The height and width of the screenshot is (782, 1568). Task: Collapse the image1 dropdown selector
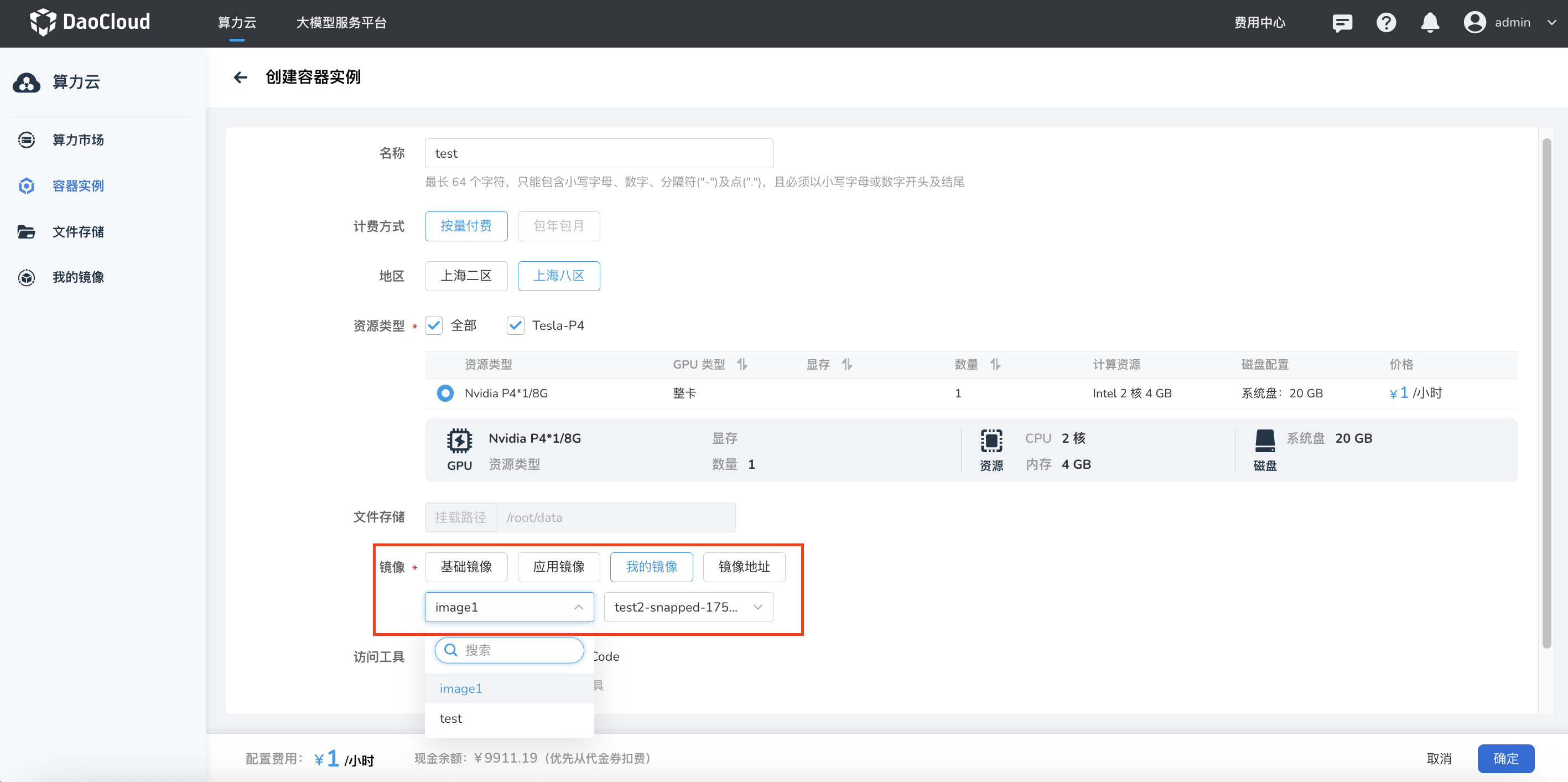click(509, 607)
